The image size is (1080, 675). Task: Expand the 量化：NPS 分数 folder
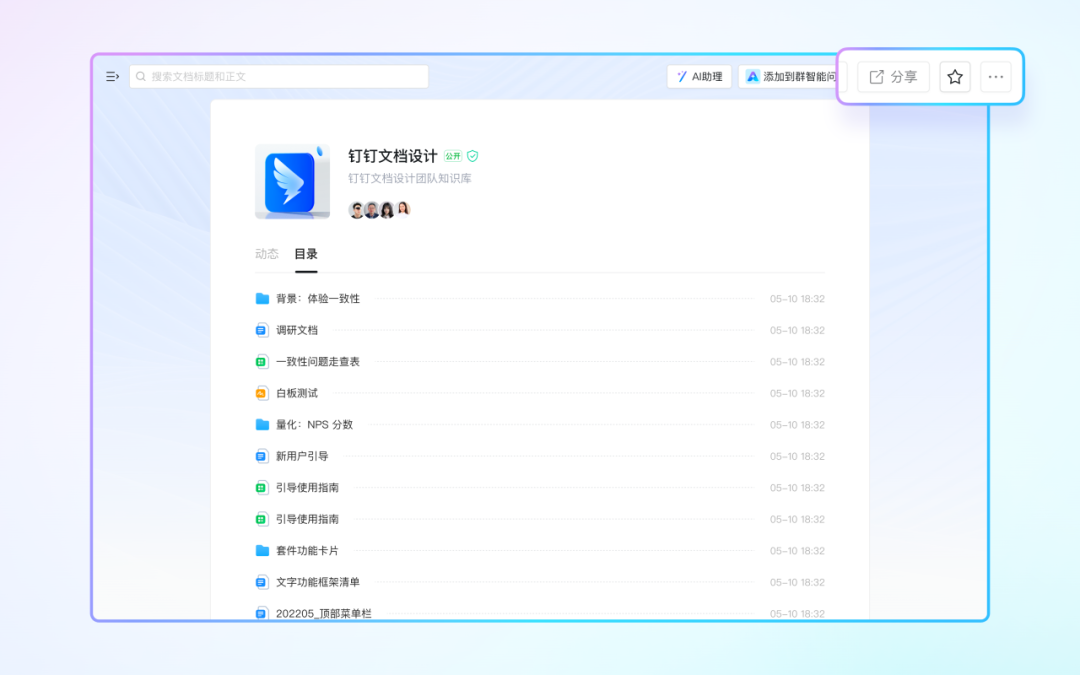point(314,425)
